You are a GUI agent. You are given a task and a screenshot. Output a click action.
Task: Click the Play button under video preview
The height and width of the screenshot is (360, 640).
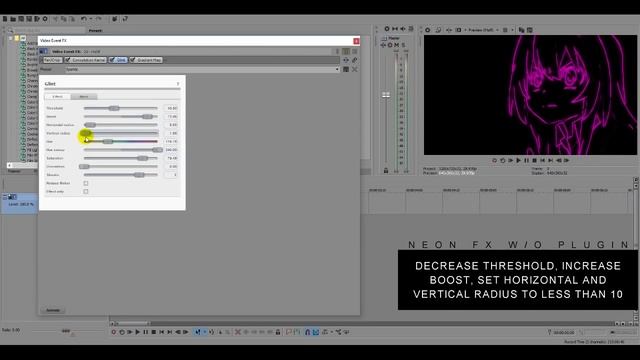tap(518, 160)
